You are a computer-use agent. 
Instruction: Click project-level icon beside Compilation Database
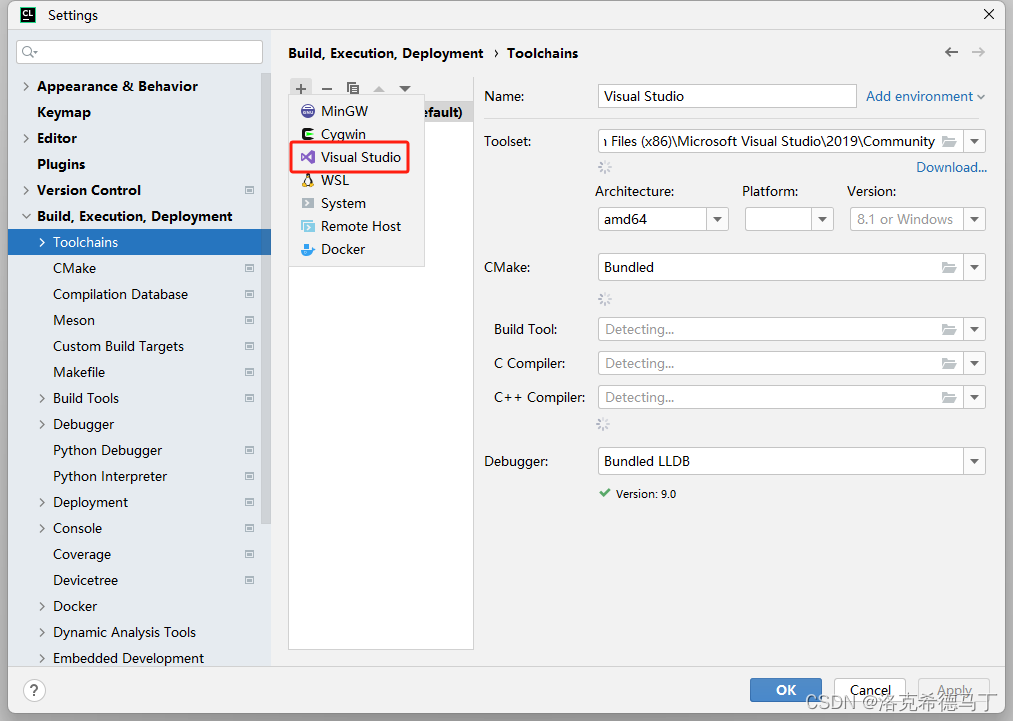coord(249,294)
